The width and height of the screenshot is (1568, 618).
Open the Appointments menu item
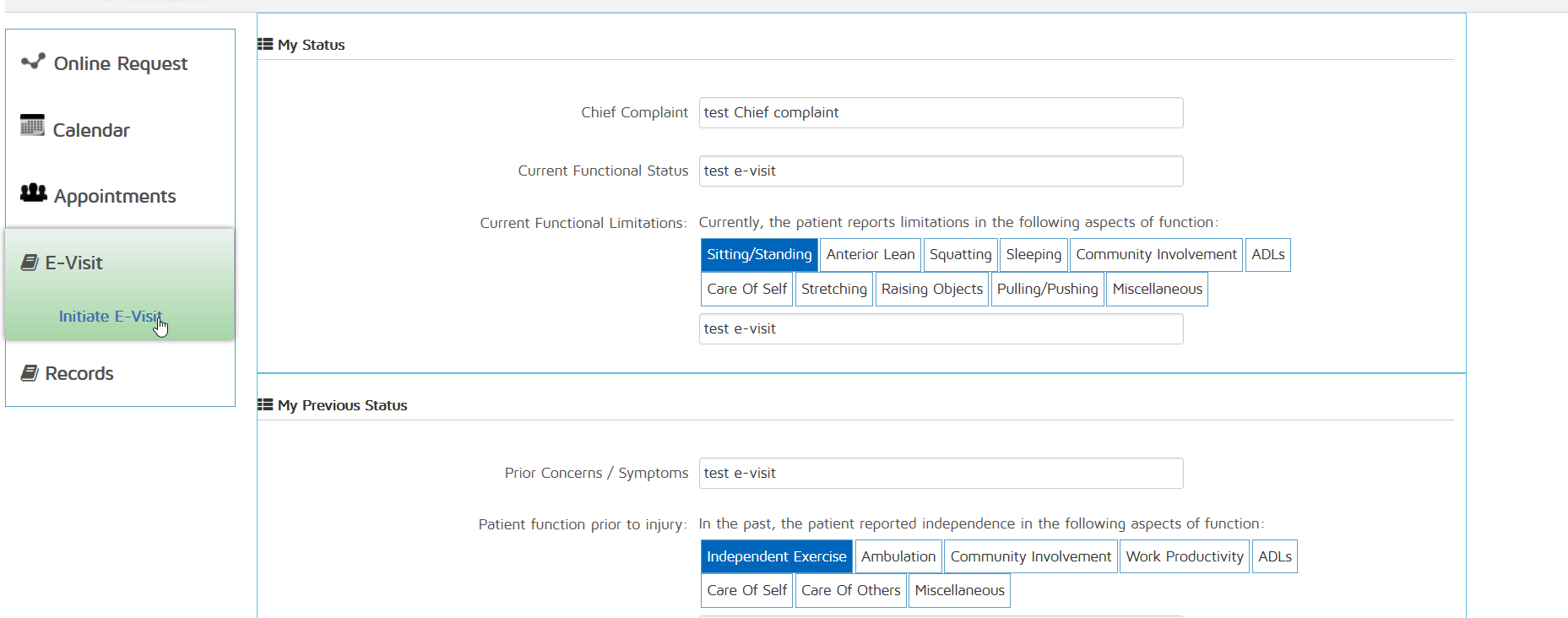coord(115,197)
